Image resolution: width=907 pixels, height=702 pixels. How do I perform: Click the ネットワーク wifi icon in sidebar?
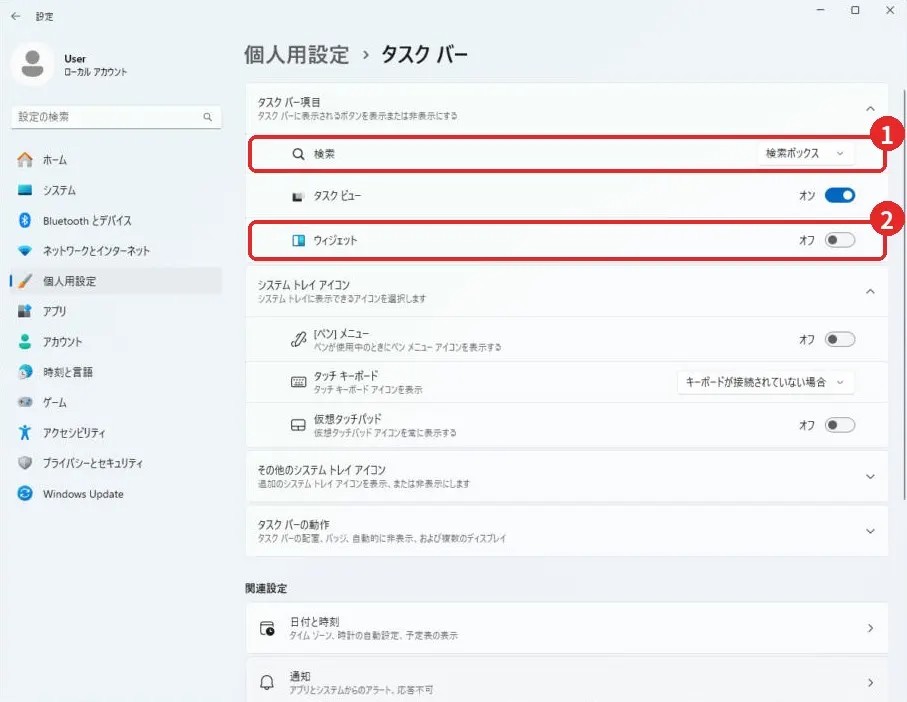pos(25,250)
